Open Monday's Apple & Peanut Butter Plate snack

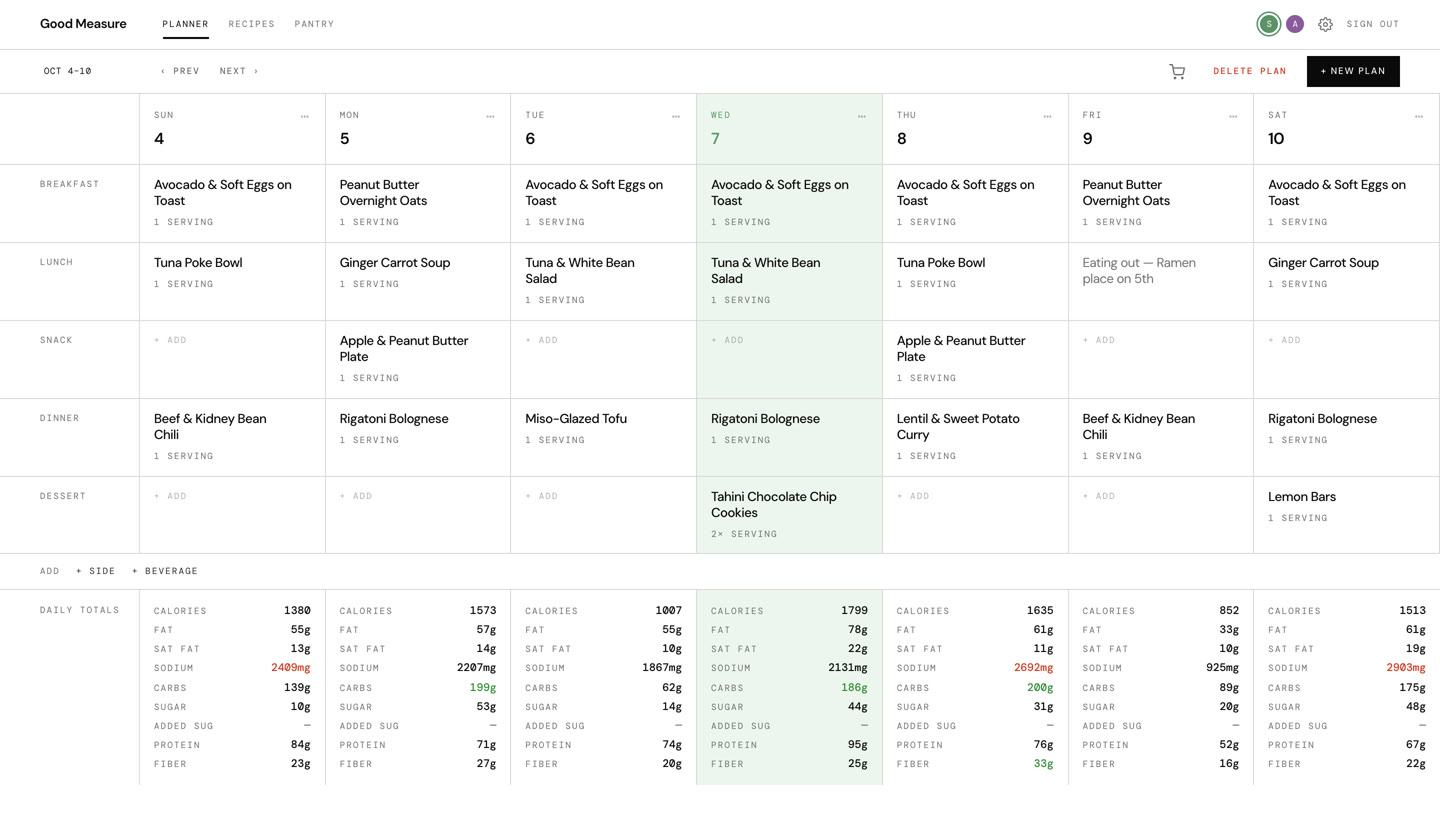coord(404,349)
